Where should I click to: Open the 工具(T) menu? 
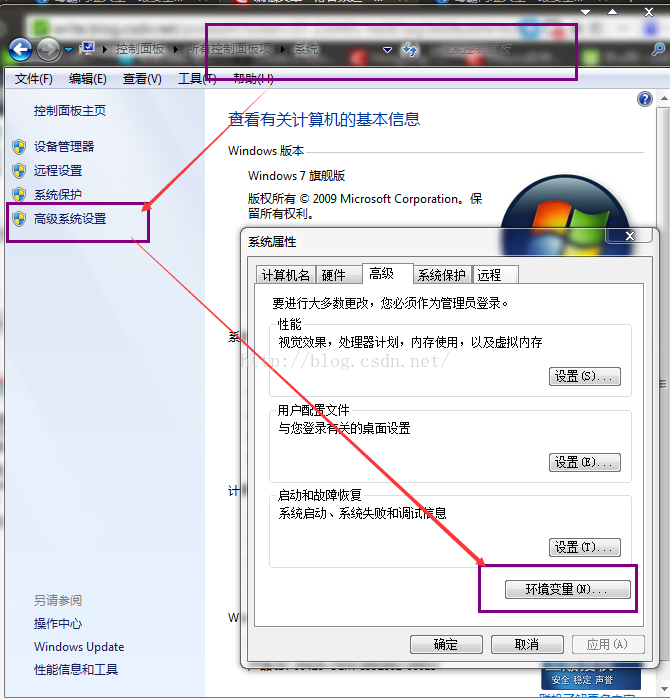(197, 79)
